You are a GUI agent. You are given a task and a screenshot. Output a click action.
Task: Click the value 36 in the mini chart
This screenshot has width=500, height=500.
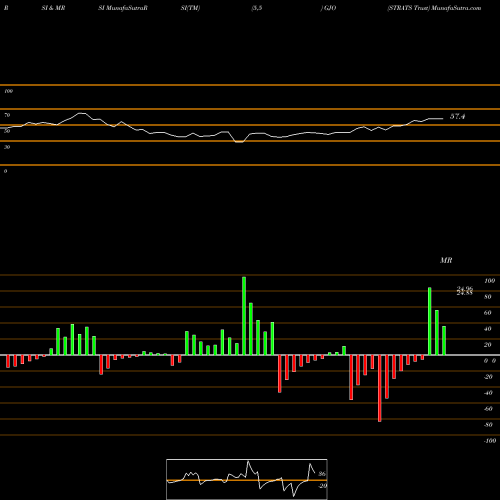coord(322,474)
